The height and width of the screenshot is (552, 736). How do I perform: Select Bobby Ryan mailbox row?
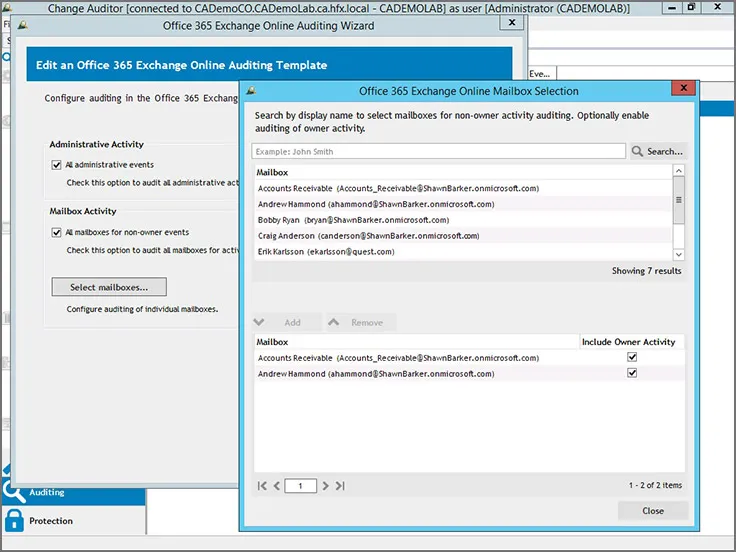coord(463,220)
